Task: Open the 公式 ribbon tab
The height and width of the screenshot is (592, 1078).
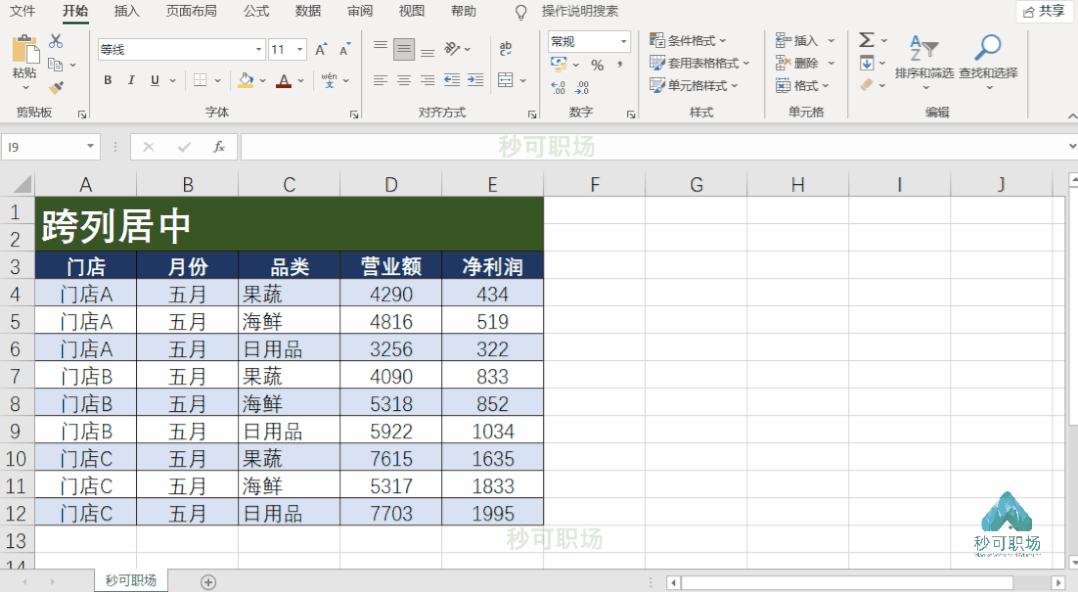Action: 253,12
